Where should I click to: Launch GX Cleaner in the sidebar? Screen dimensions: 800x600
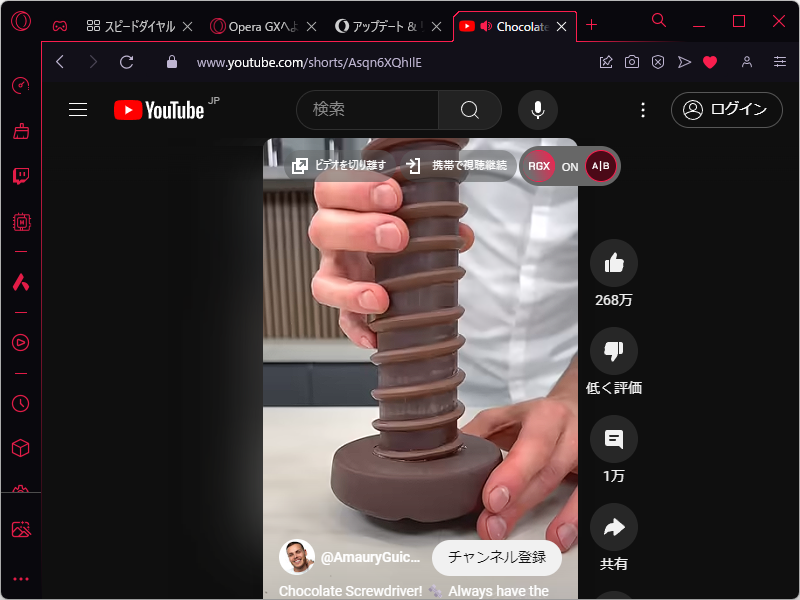tap(21, 131)
